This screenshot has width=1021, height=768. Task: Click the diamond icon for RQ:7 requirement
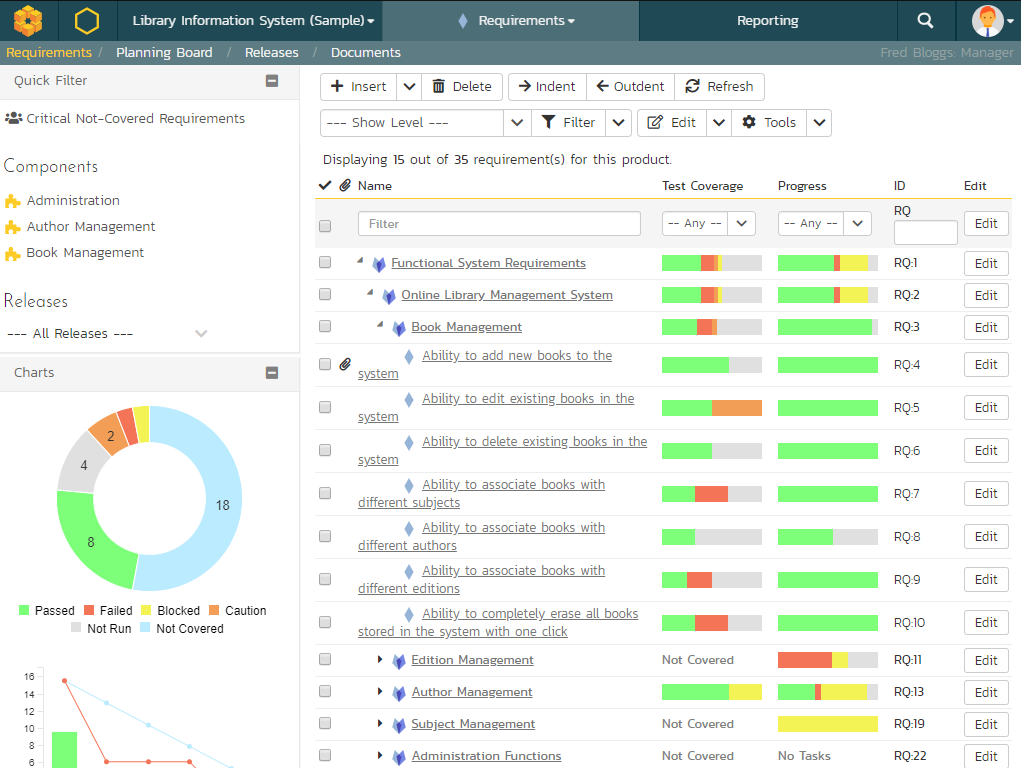409,485
